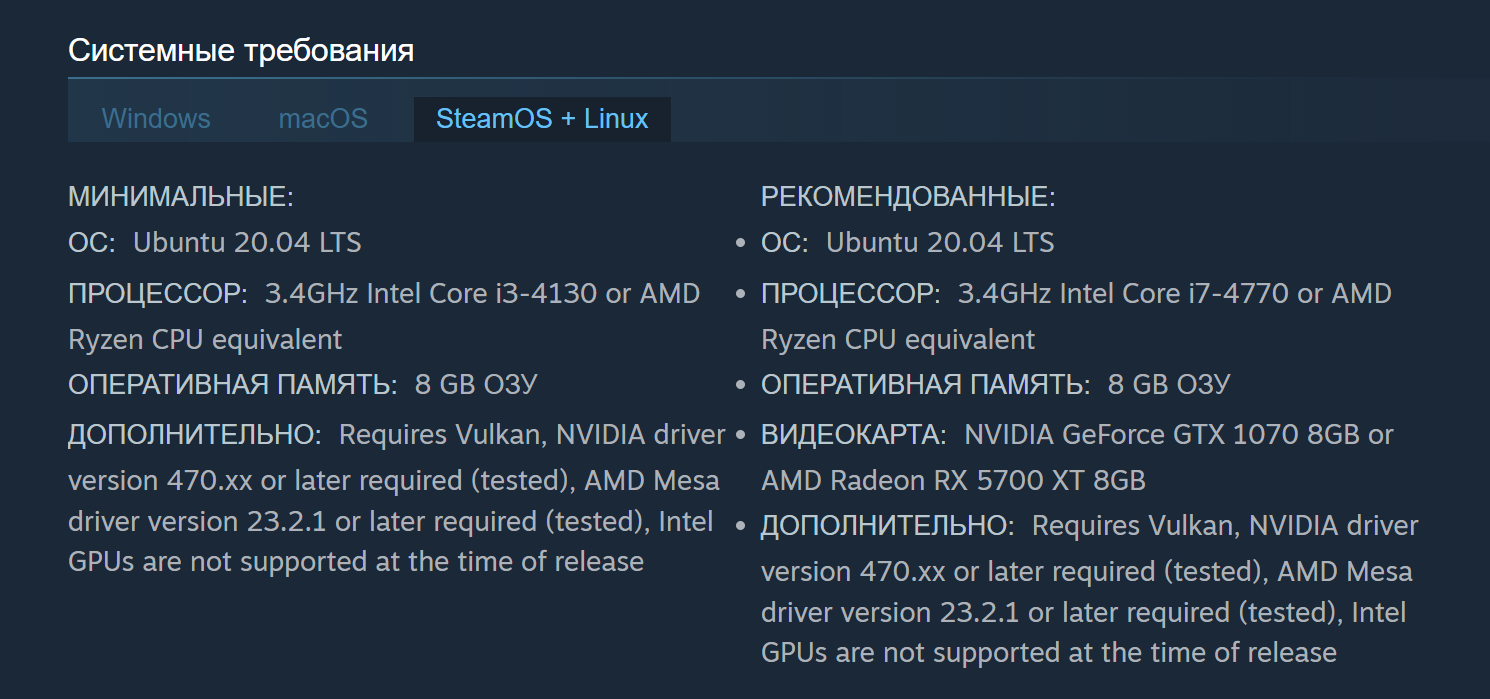Image resolution: width=1490 pixels, height=699 pixels.
Task: Click the ВИДЕОКАРТА label
Action: pos(854,435)
